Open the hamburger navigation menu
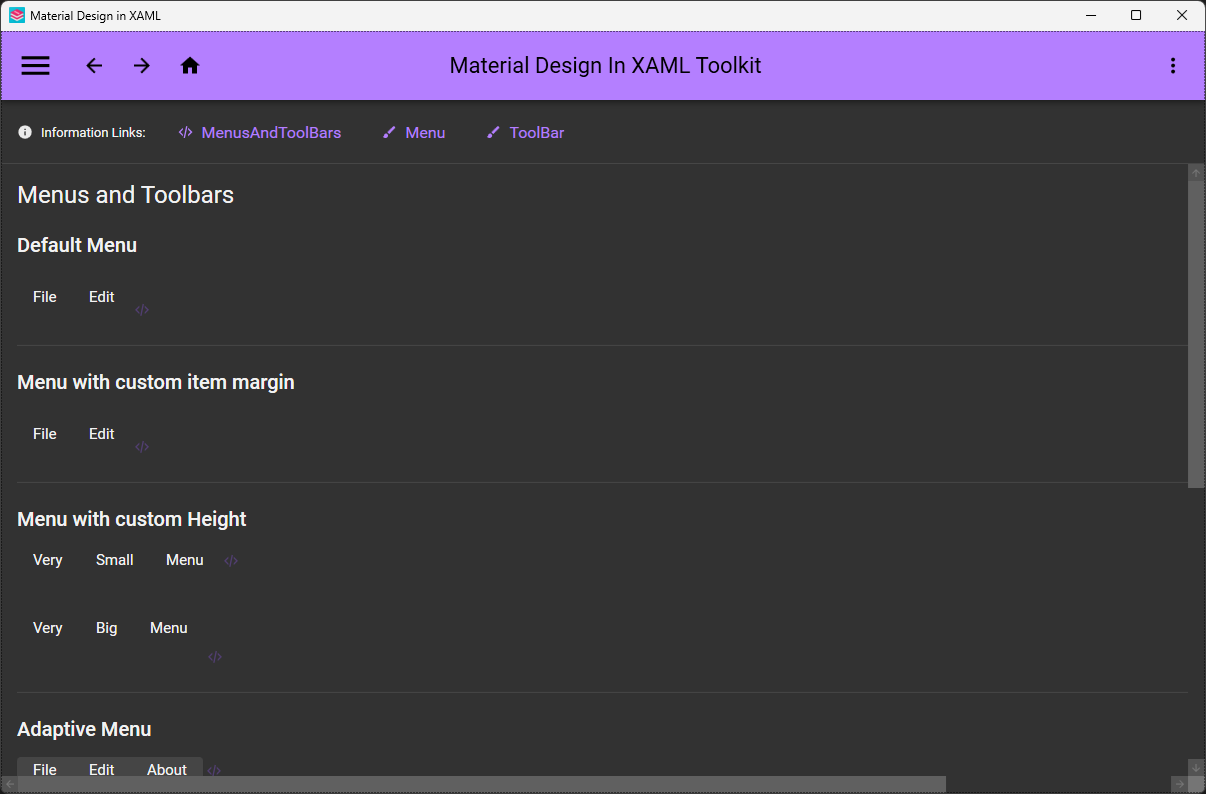Screen dimensions: 1206x794 click(x=35, y=65)
